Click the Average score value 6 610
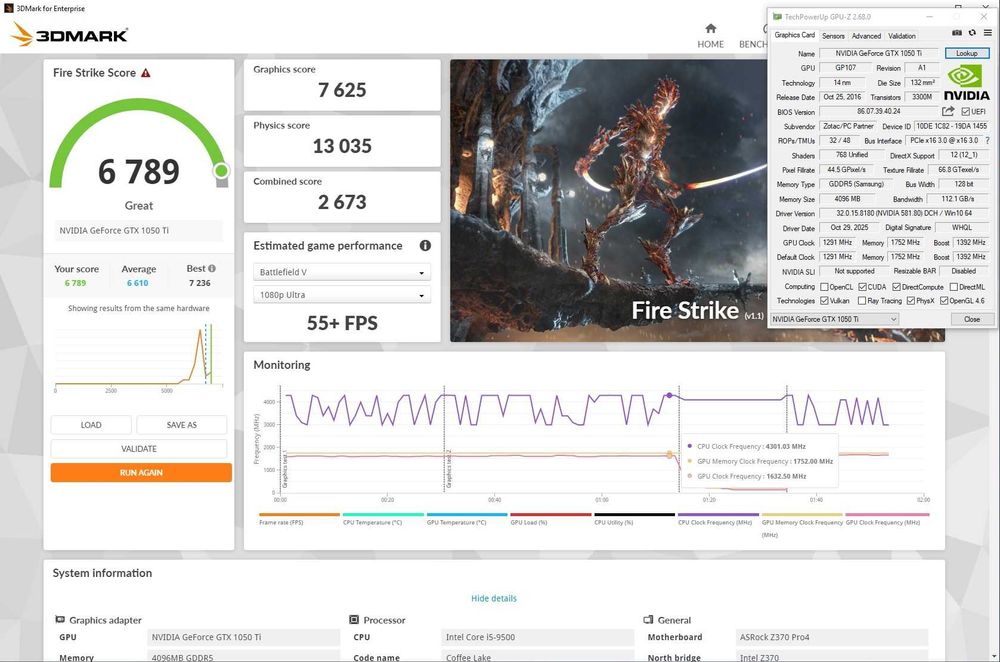This screenshot has height=662, width=1000. pyautogui.click(x=137, y=283)
